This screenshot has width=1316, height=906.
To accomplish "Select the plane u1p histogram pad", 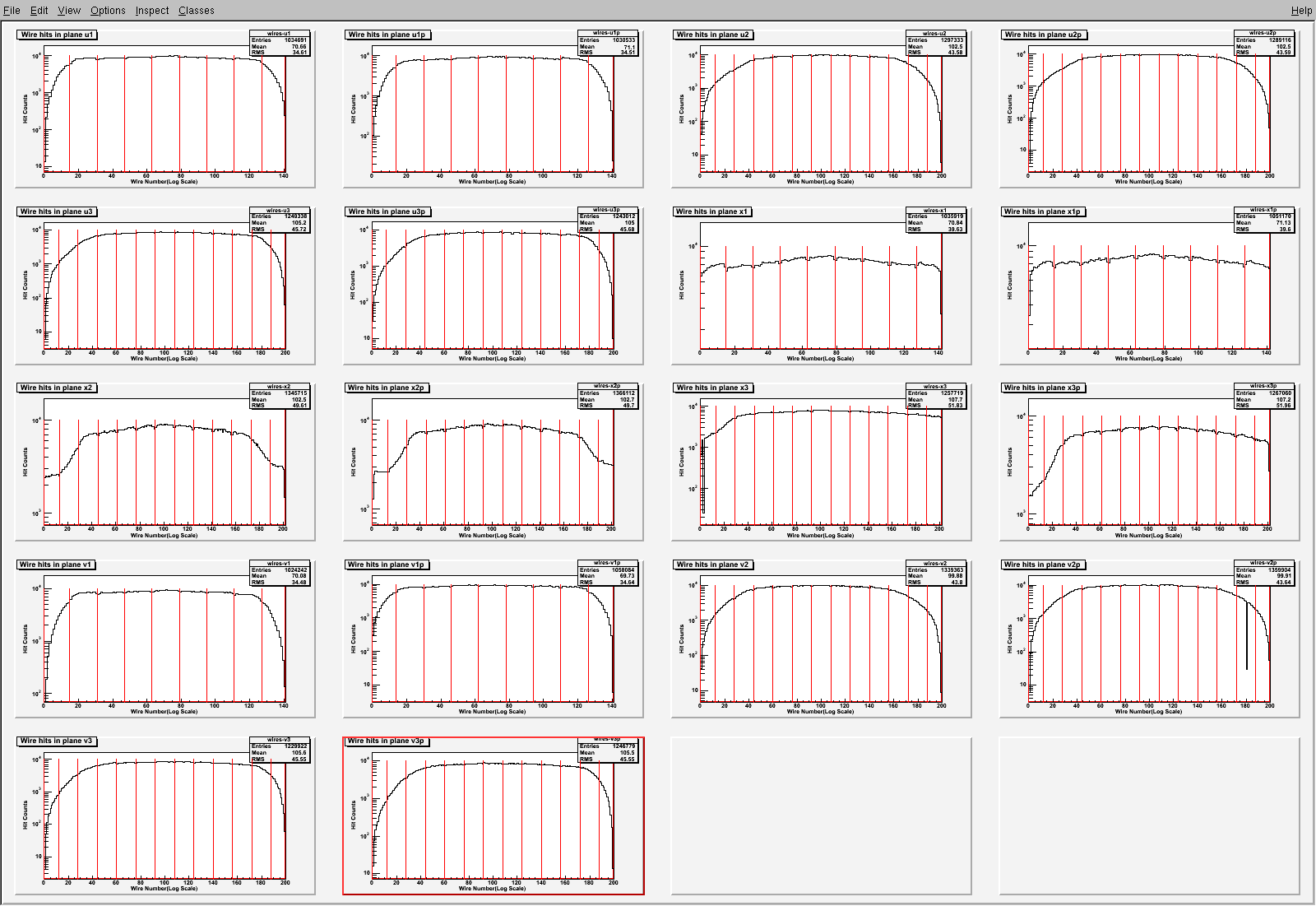I will click(x=493, y=109).
